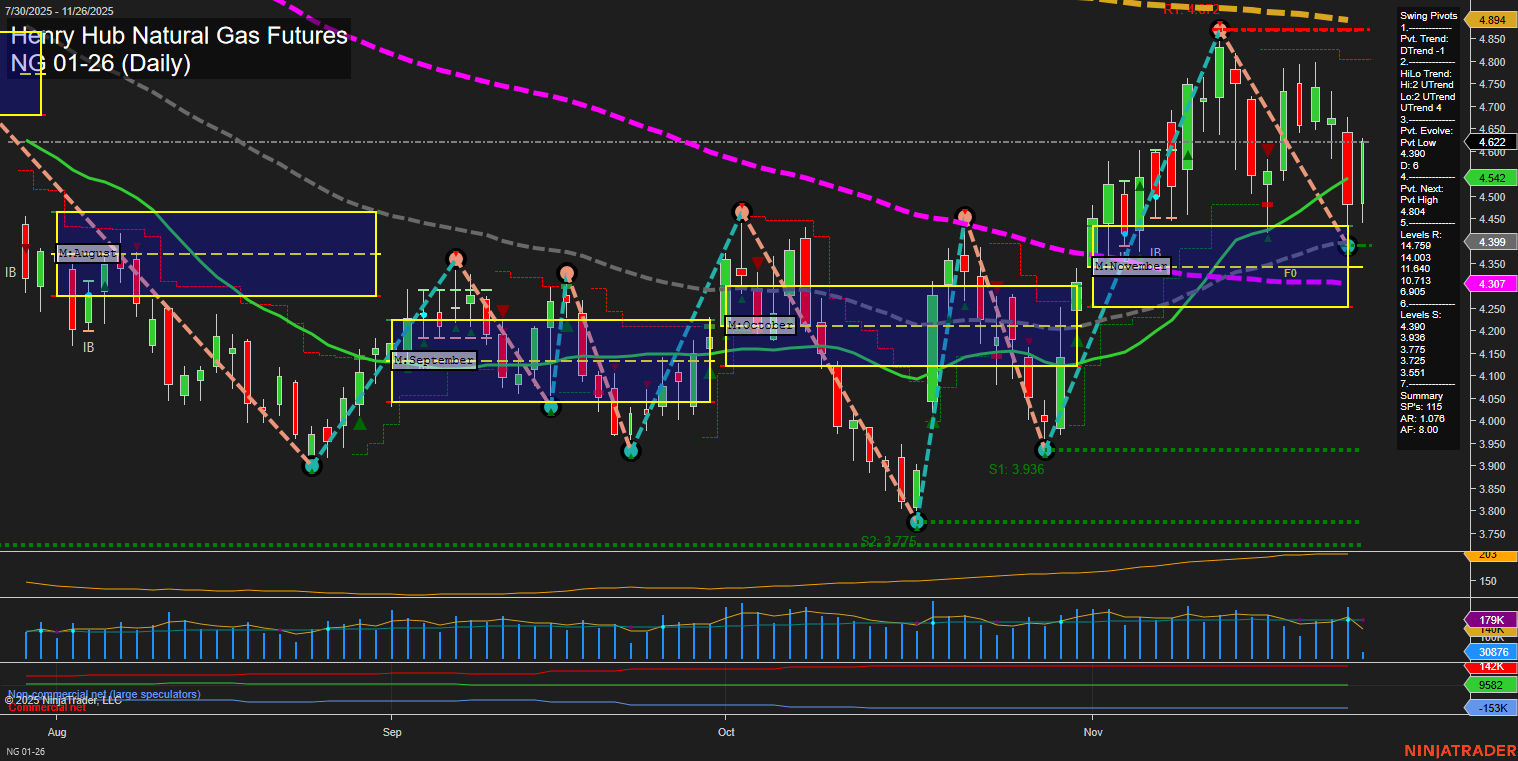Click the SP's: 115 summary line
The height and width of the screenshot is (761, 1518).
(1419, 407)
